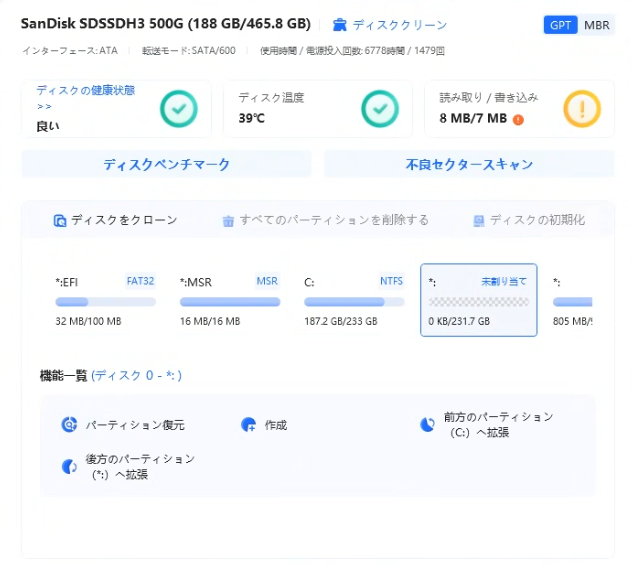Viewport: 632px width, 566px height.
Task: Click the small orange alert beside 8 MB/7 MB
Action: click(518, 119)
